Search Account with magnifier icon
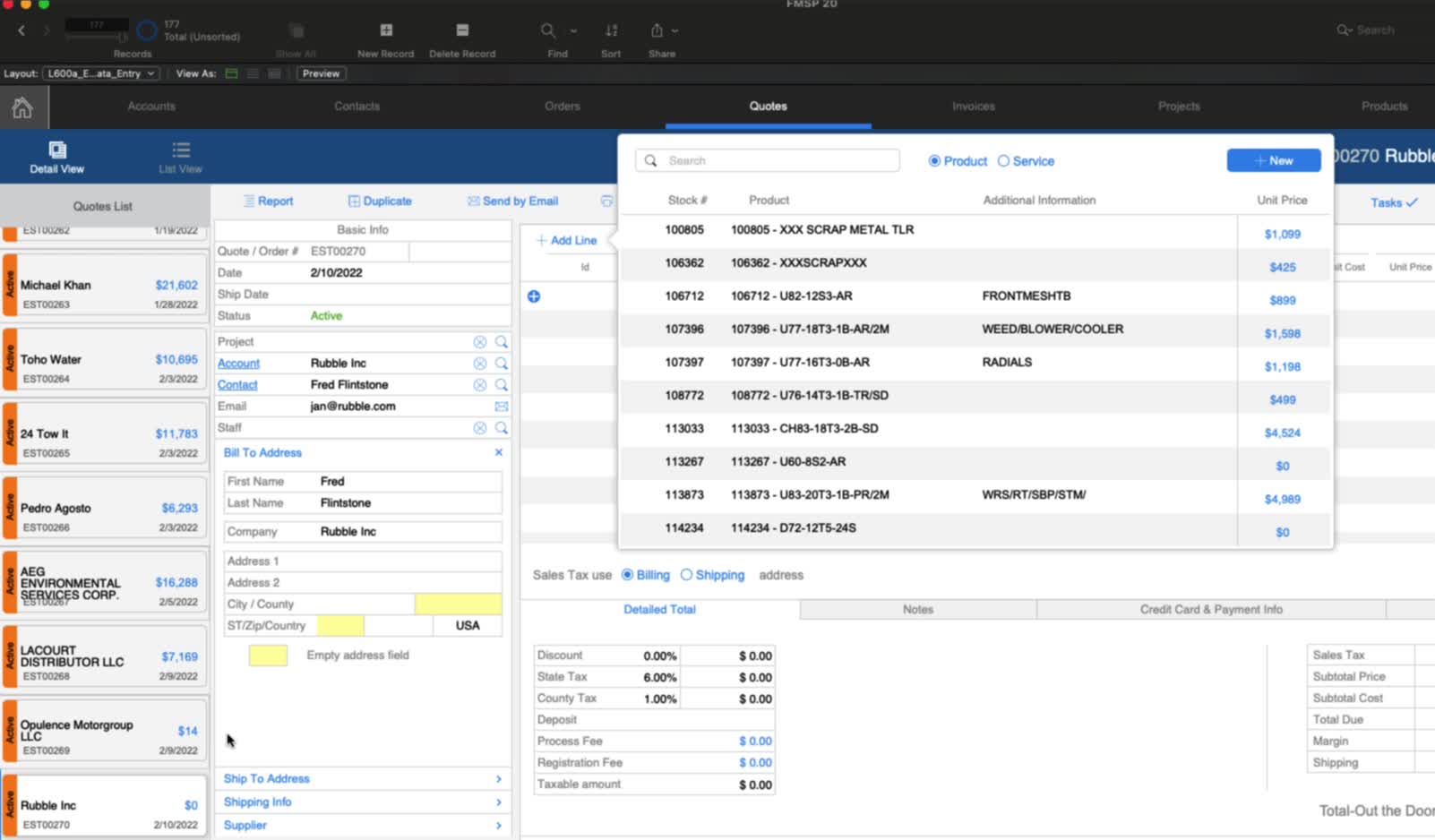This screenshot has height=840, width=1435. [502, 364]
